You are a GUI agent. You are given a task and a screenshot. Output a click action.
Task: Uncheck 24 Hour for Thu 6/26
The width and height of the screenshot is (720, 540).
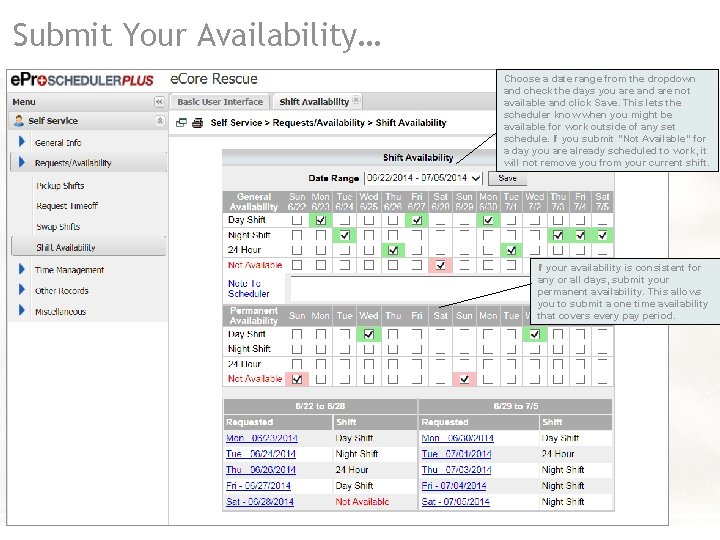(x=393, y=250)
